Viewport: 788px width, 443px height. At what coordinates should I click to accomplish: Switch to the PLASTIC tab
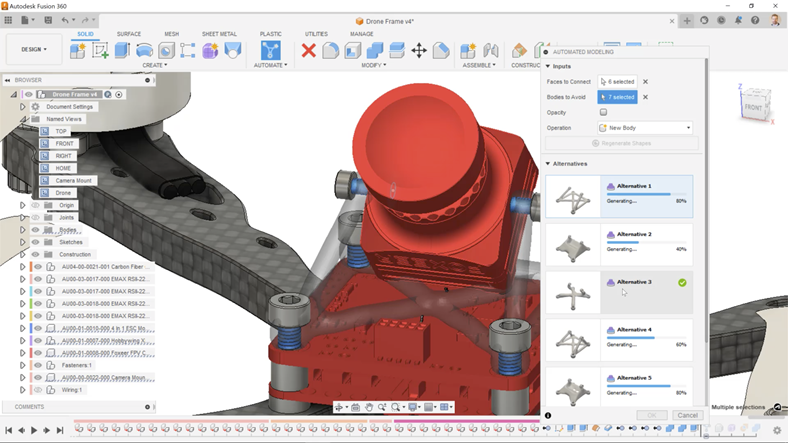(270, 34)
